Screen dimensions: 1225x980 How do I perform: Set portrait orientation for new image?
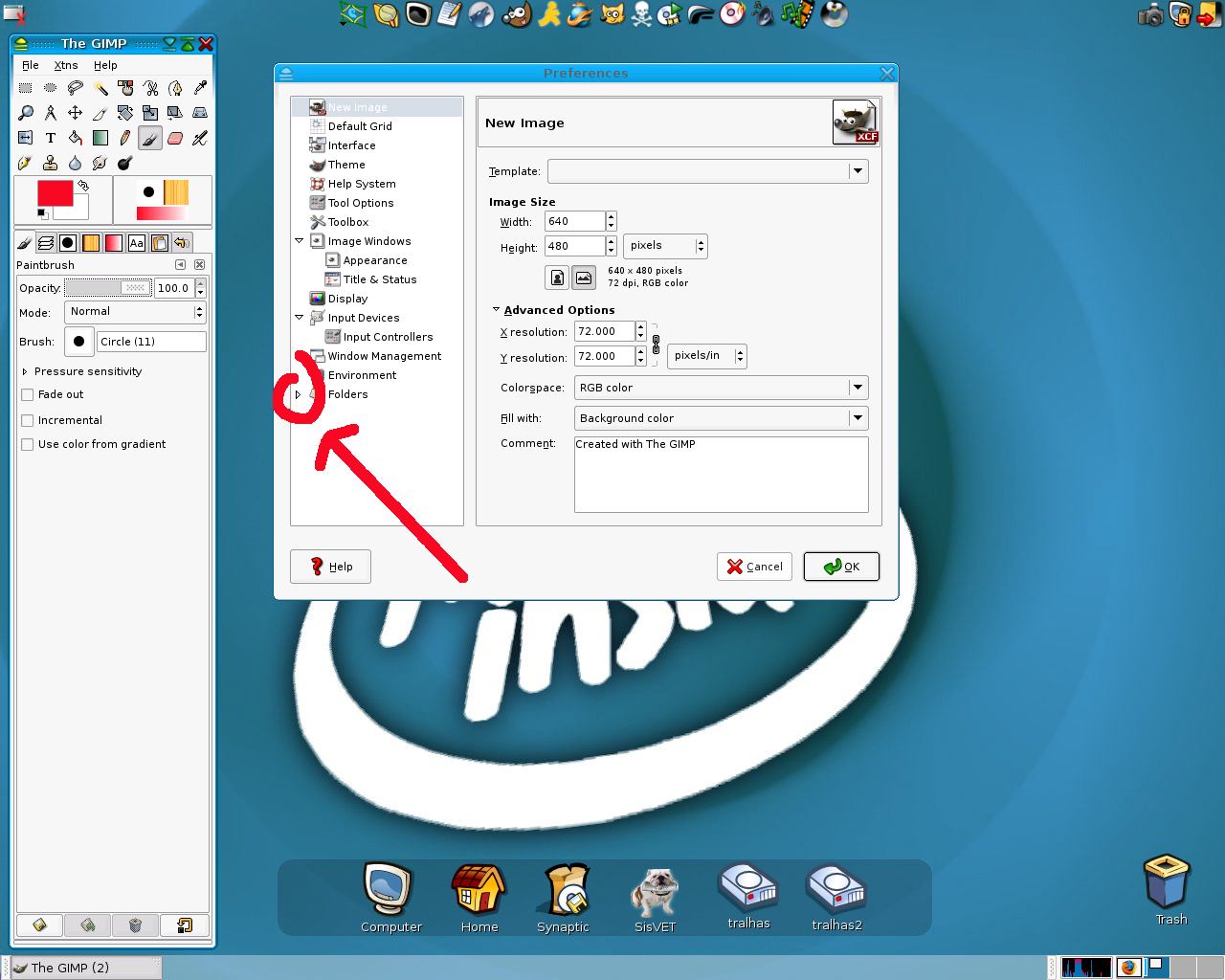click(x=557, y=278)
